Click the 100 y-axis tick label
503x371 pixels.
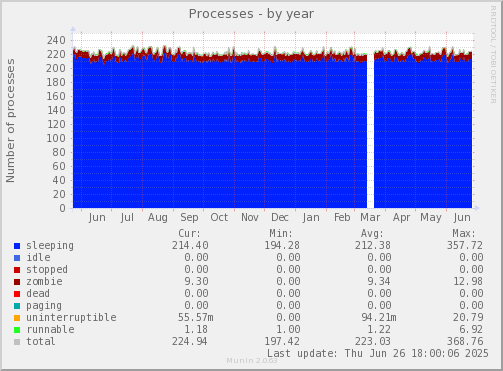tap(56, 138)
